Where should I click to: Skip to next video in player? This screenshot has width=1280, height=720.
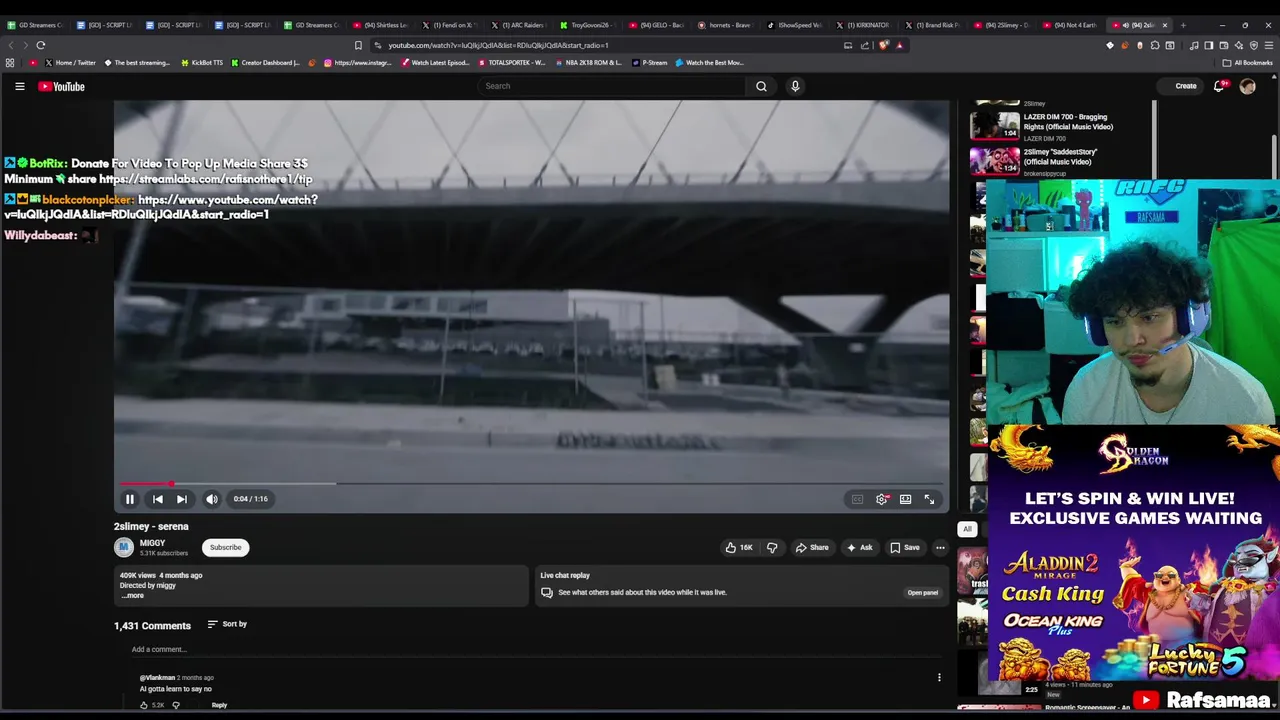pyautogui.click(x=181, y=499)
